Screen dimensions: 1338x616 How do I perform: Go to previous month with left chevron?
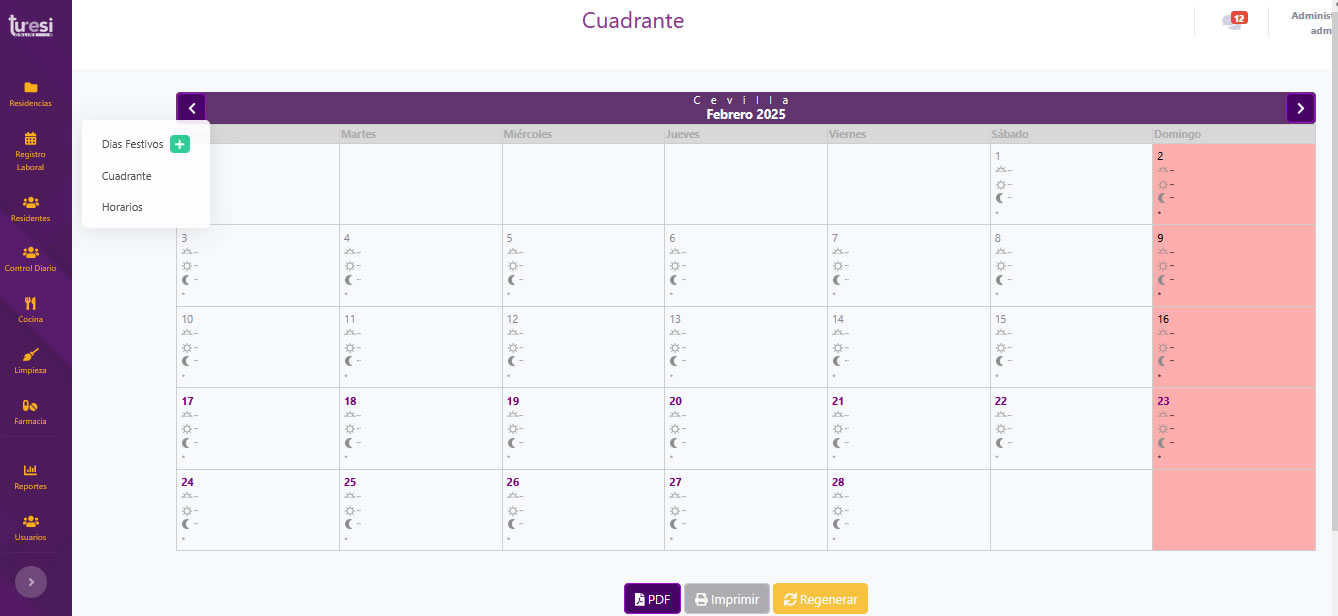click(x=191, y=108)
